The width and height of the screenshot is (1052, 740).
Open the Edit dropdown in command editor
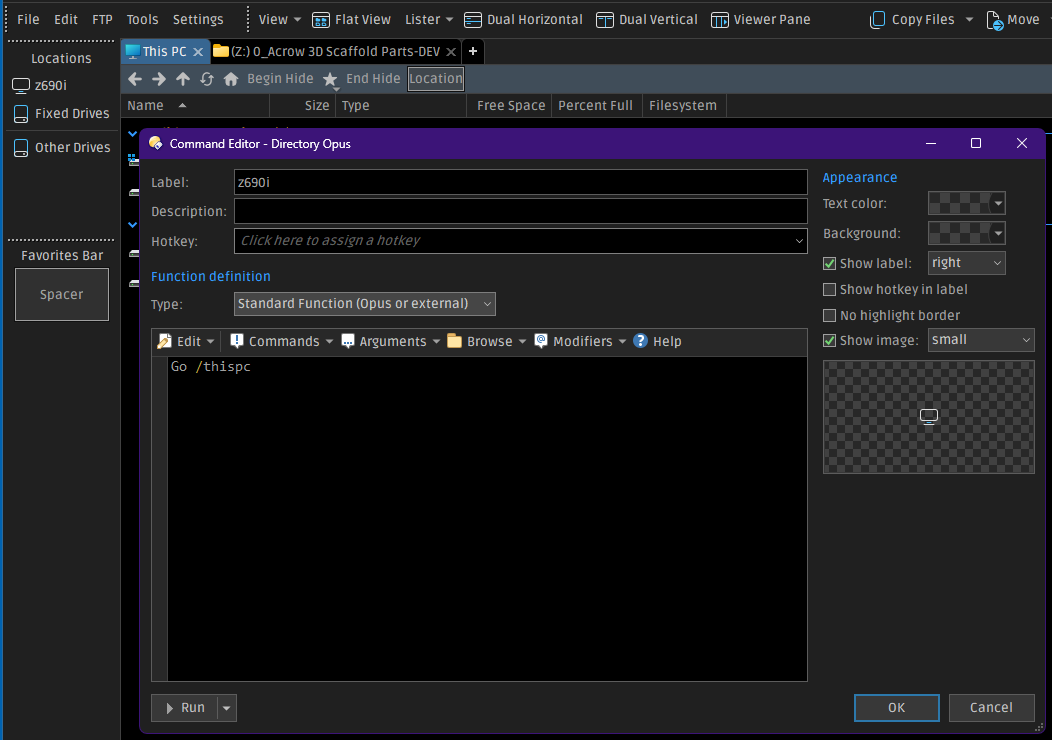coord(186,341)
